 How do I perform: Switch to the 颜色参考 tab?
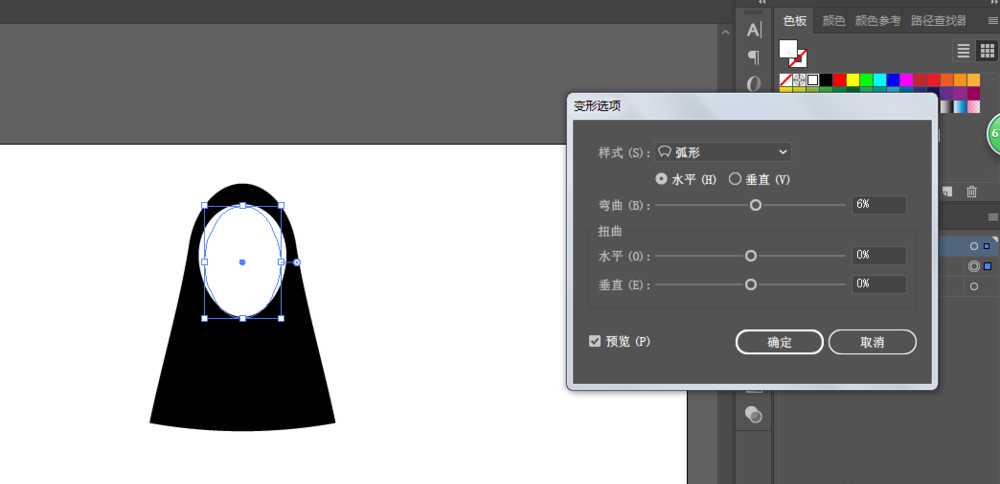point(878,21)
